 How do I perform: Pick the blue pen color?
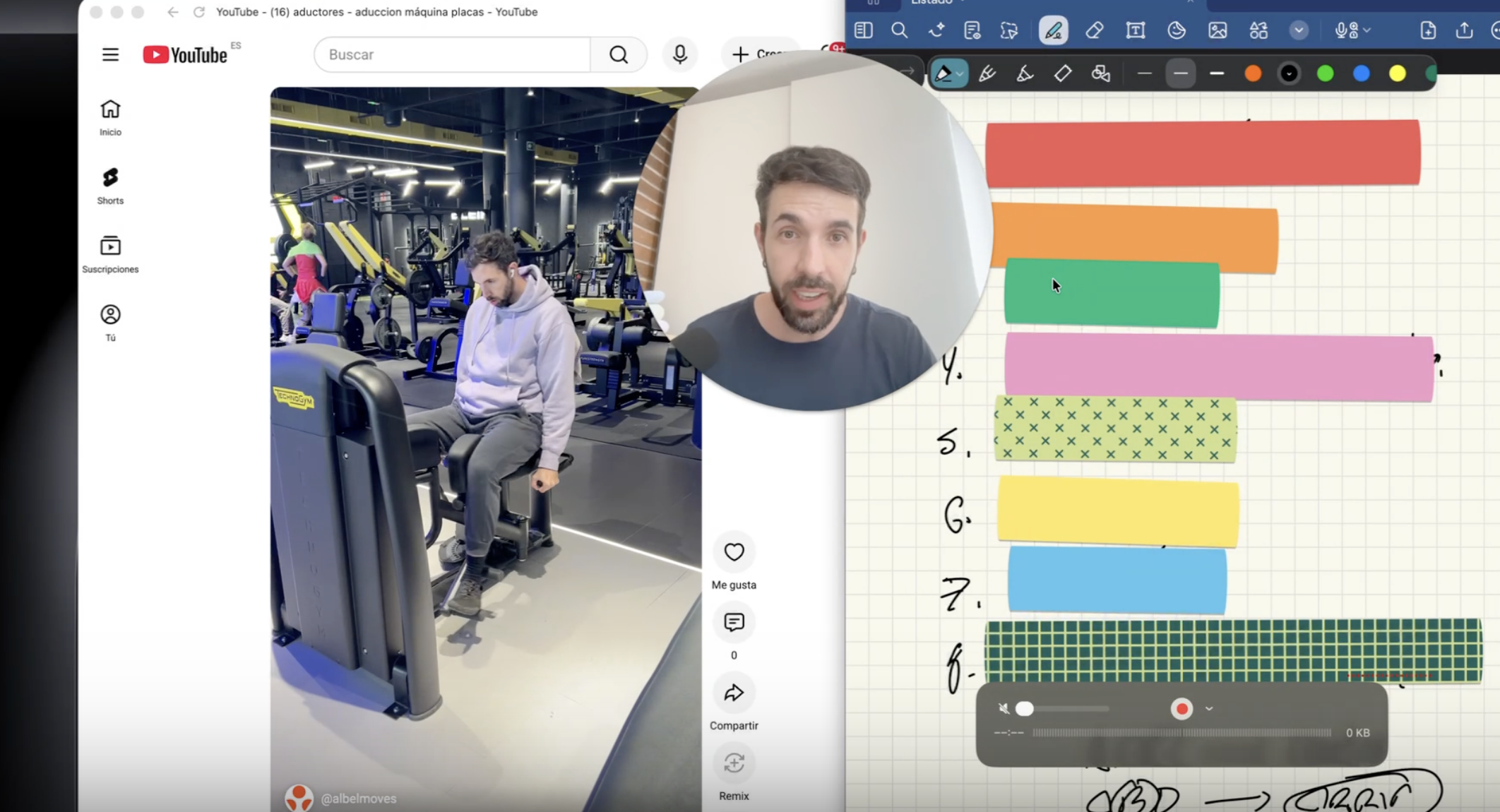(1362, 73)
